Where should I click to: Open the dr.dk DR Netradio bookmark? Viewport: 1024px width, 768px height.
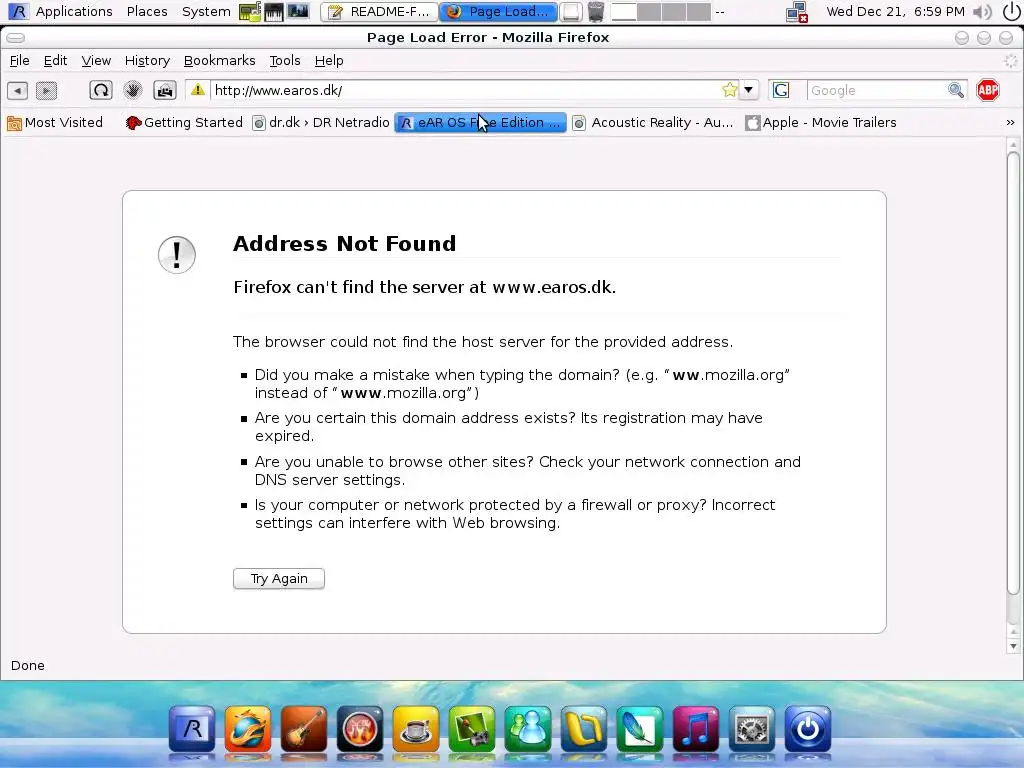[x=321, y=123]
